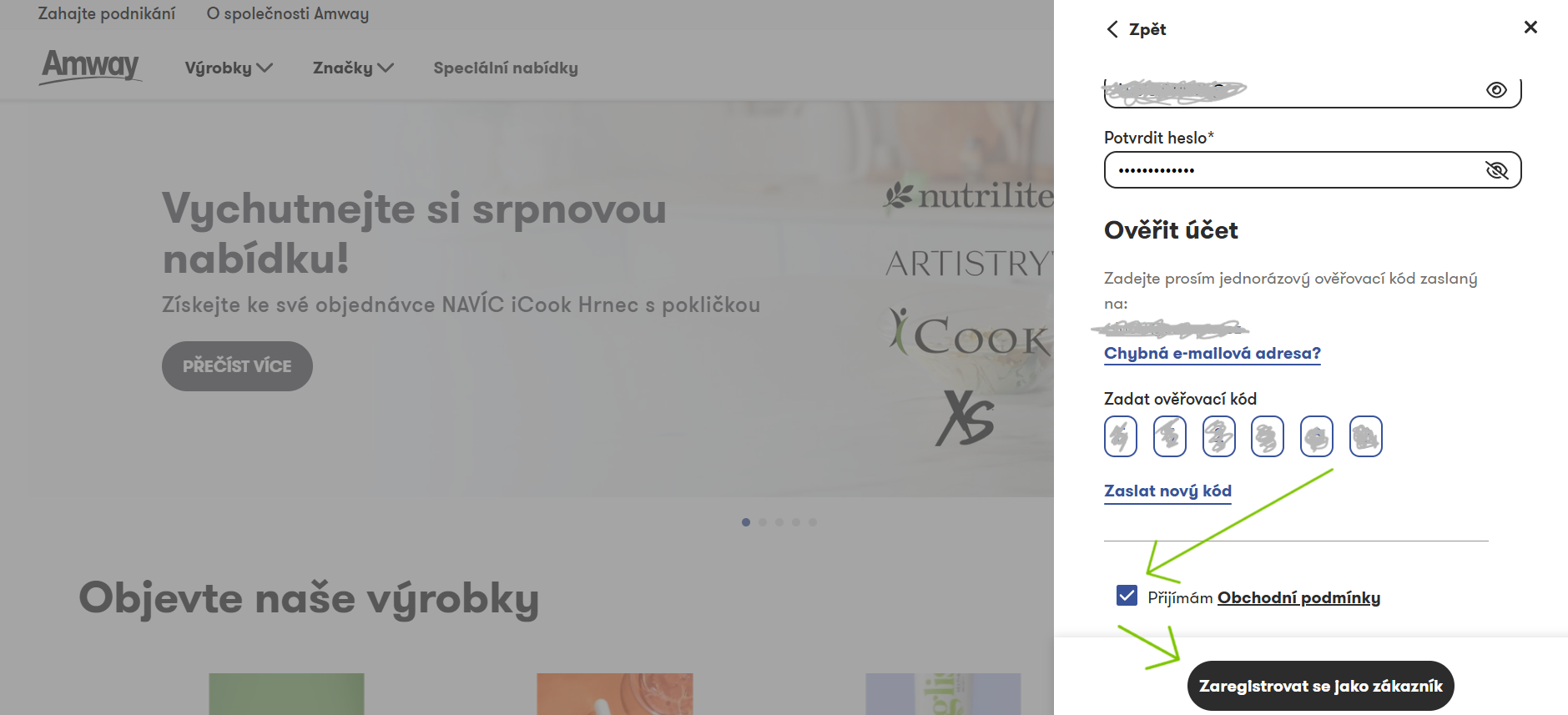Click the Amway logo

[90, 66]
